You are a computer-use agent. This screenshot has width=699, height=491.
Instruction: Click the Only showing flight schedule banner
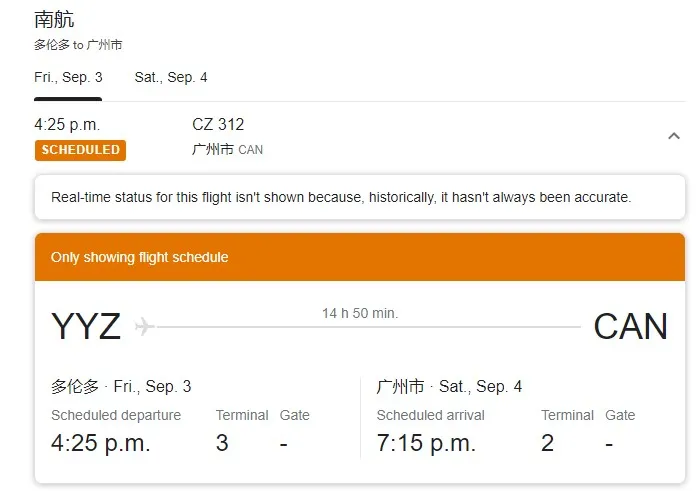(x=360, y=257)
